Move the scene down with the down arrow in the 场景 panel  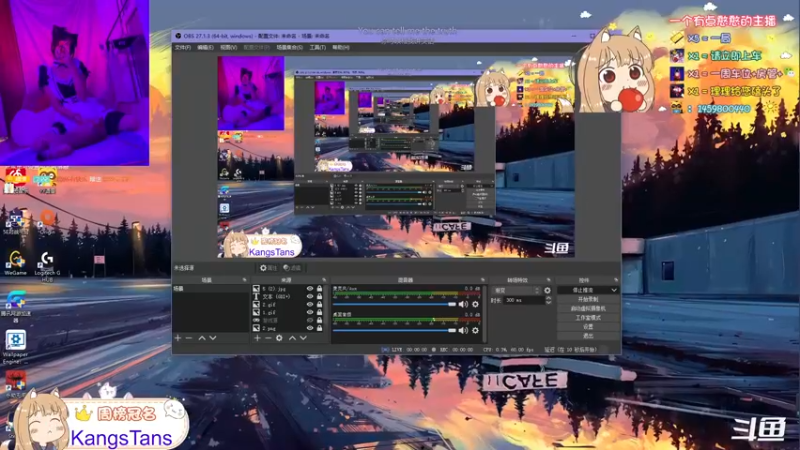[213, 338]
